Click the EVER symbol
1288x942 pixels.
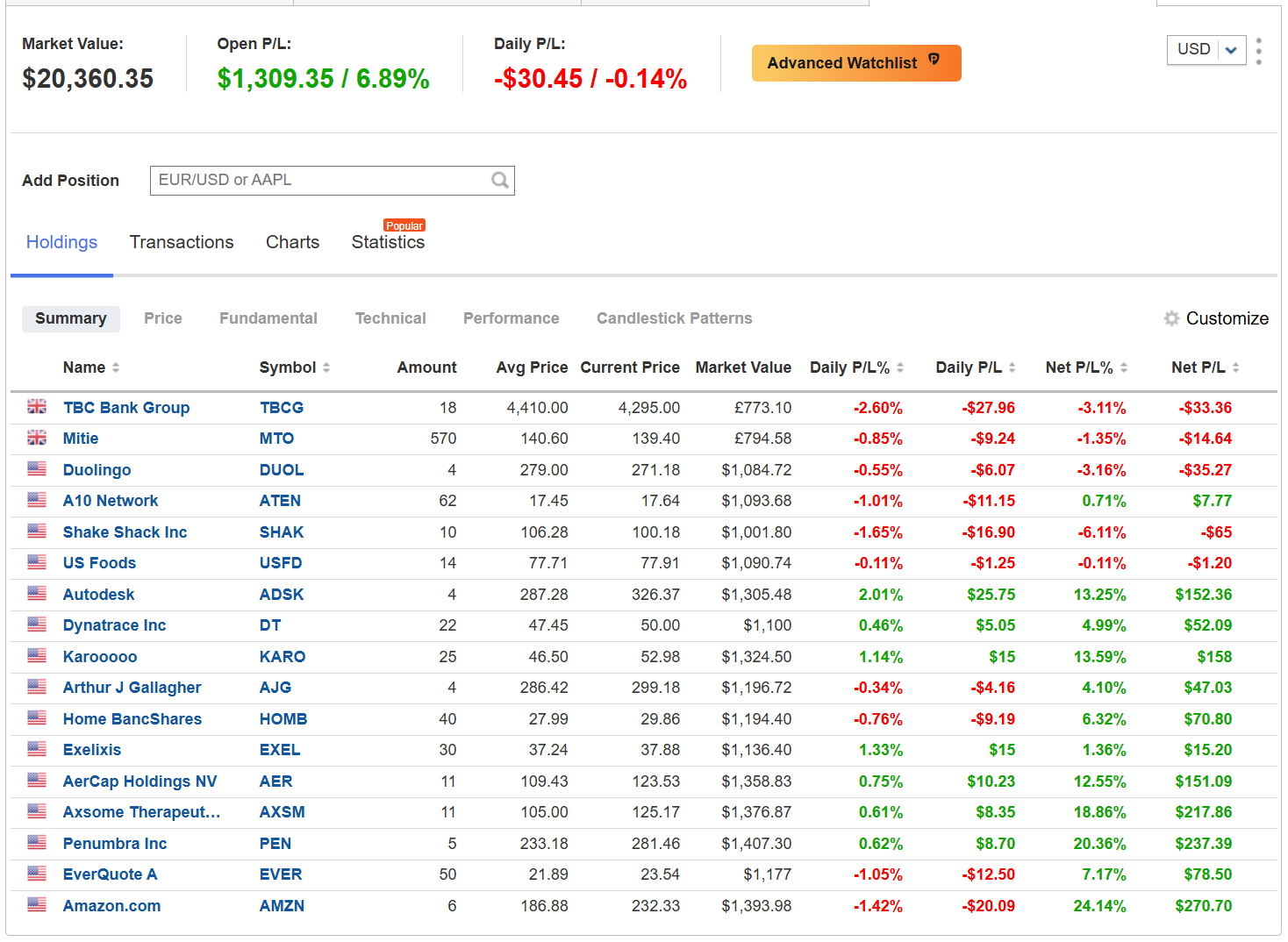281,874
